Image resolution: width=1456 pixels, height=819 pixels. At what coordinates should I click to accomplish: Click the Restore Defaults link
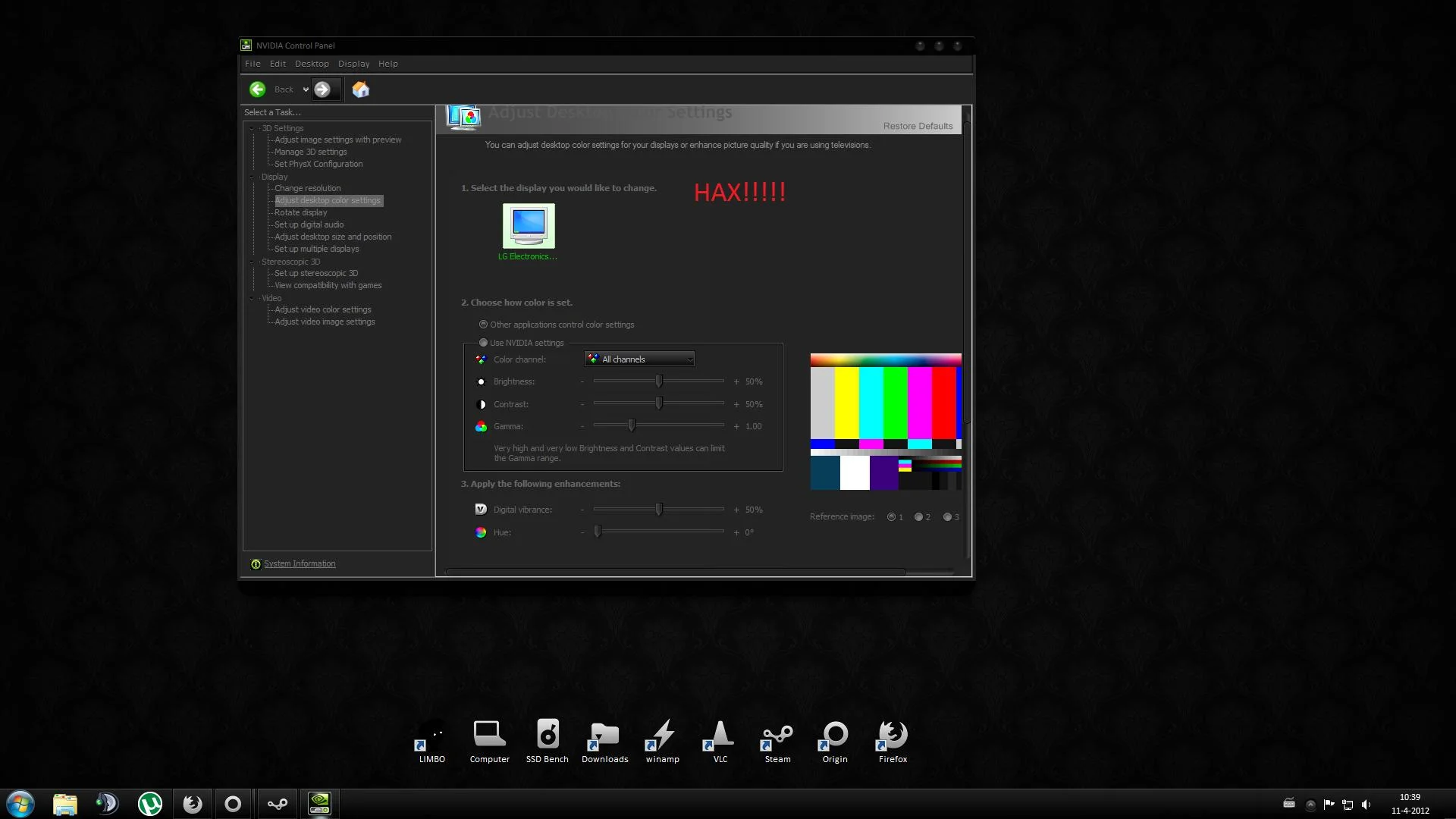918,126
